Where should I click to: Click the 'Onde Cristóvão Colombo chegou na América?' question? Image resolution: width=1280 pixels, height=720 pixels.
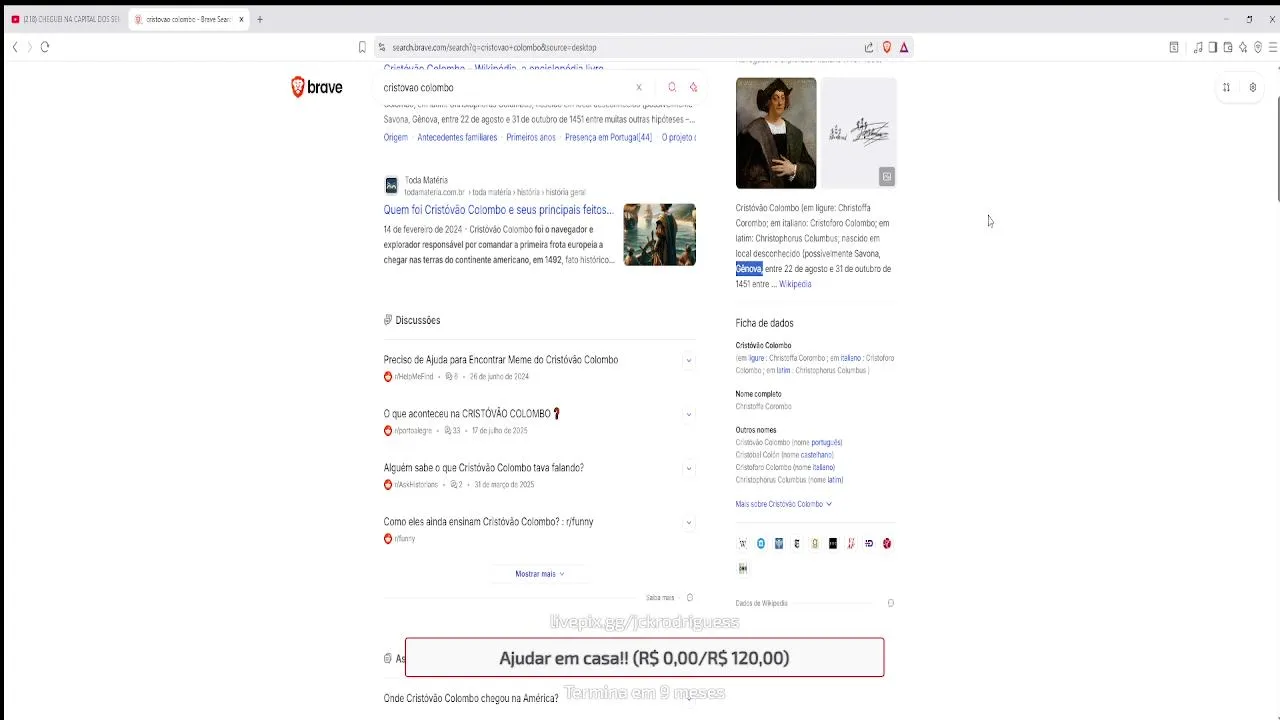point(471,698)
